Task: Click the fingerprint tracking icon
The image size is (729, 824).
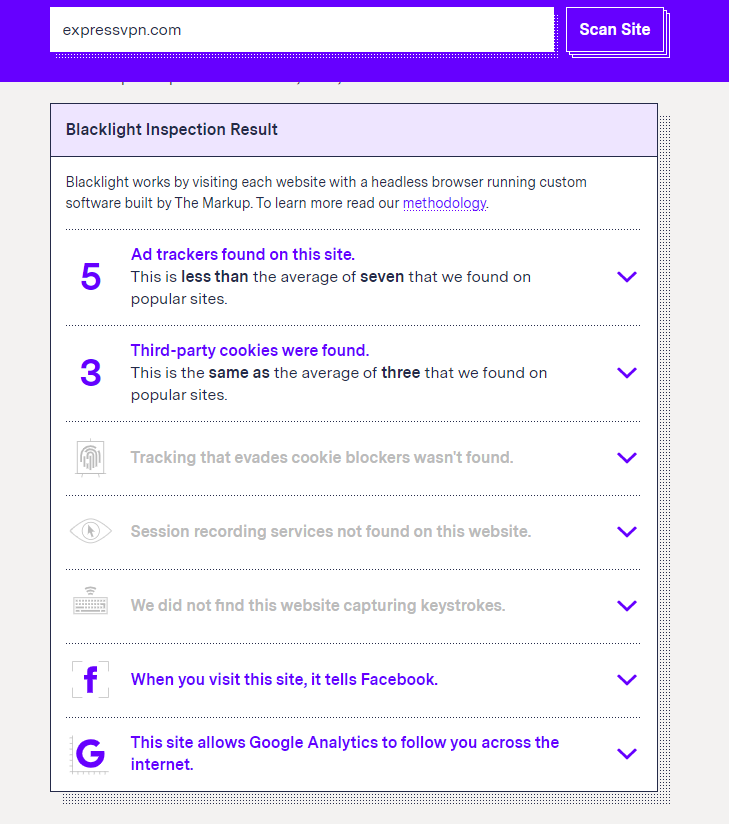Action: click(90, 458)
